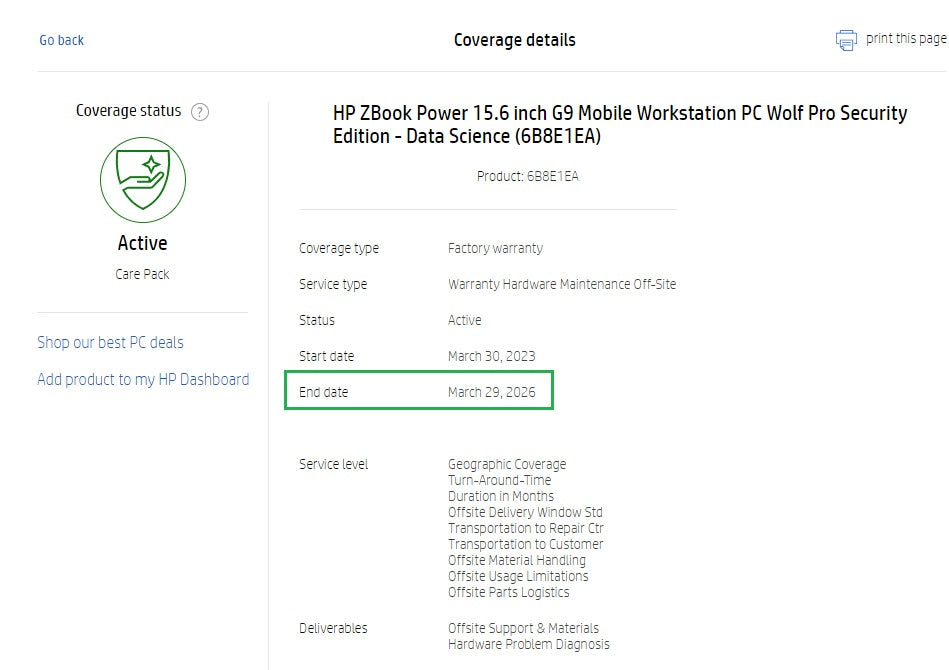Select 'Transportation to Repair Ctr' entry
Viewport: 949px width, 670px height.
tap(525, 528)
